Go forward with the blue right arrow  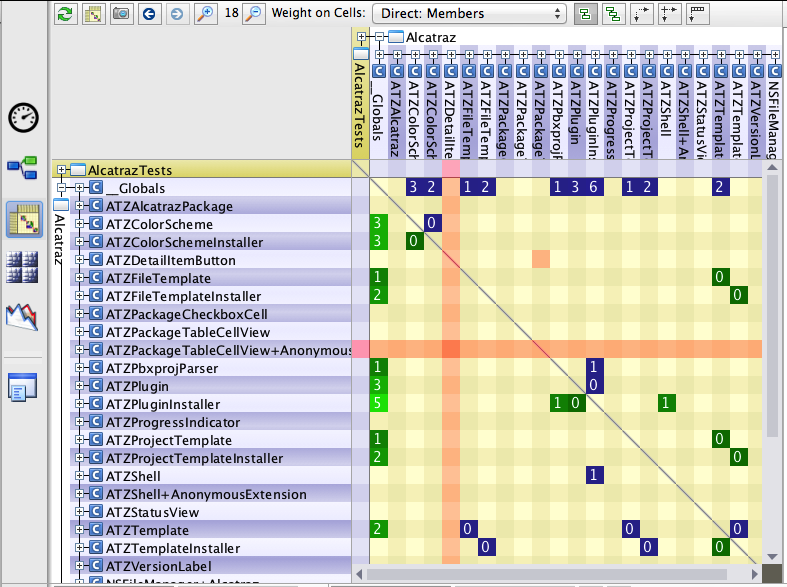pos(177,13)
